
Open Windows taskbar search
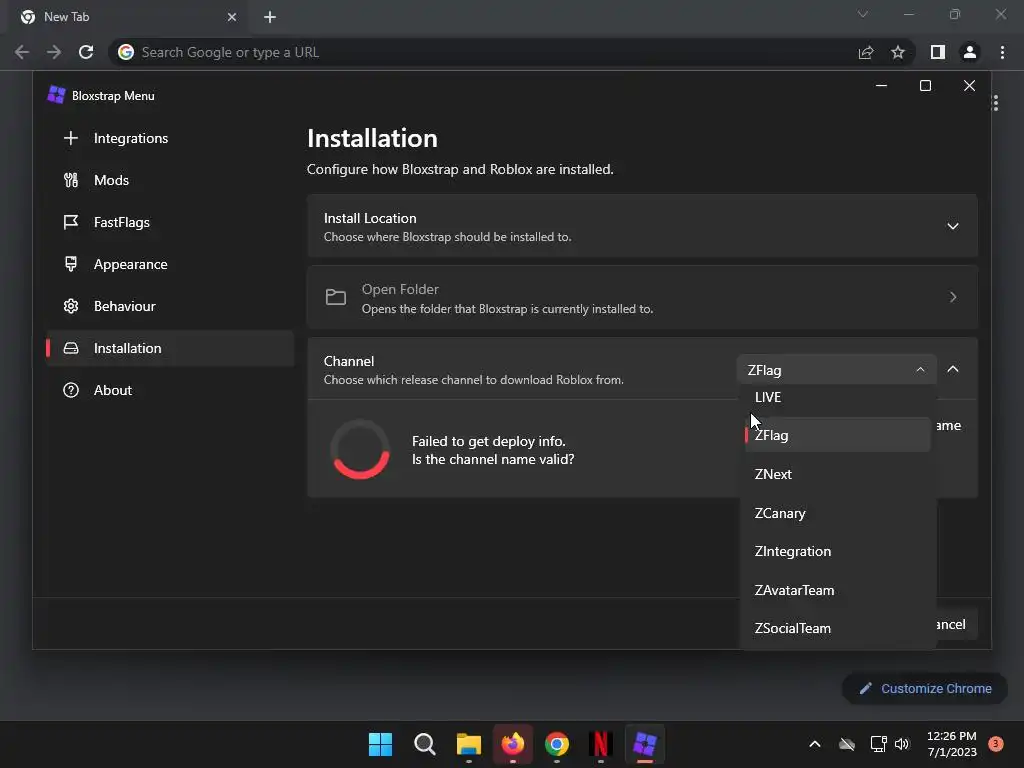(x=424, y=744)
